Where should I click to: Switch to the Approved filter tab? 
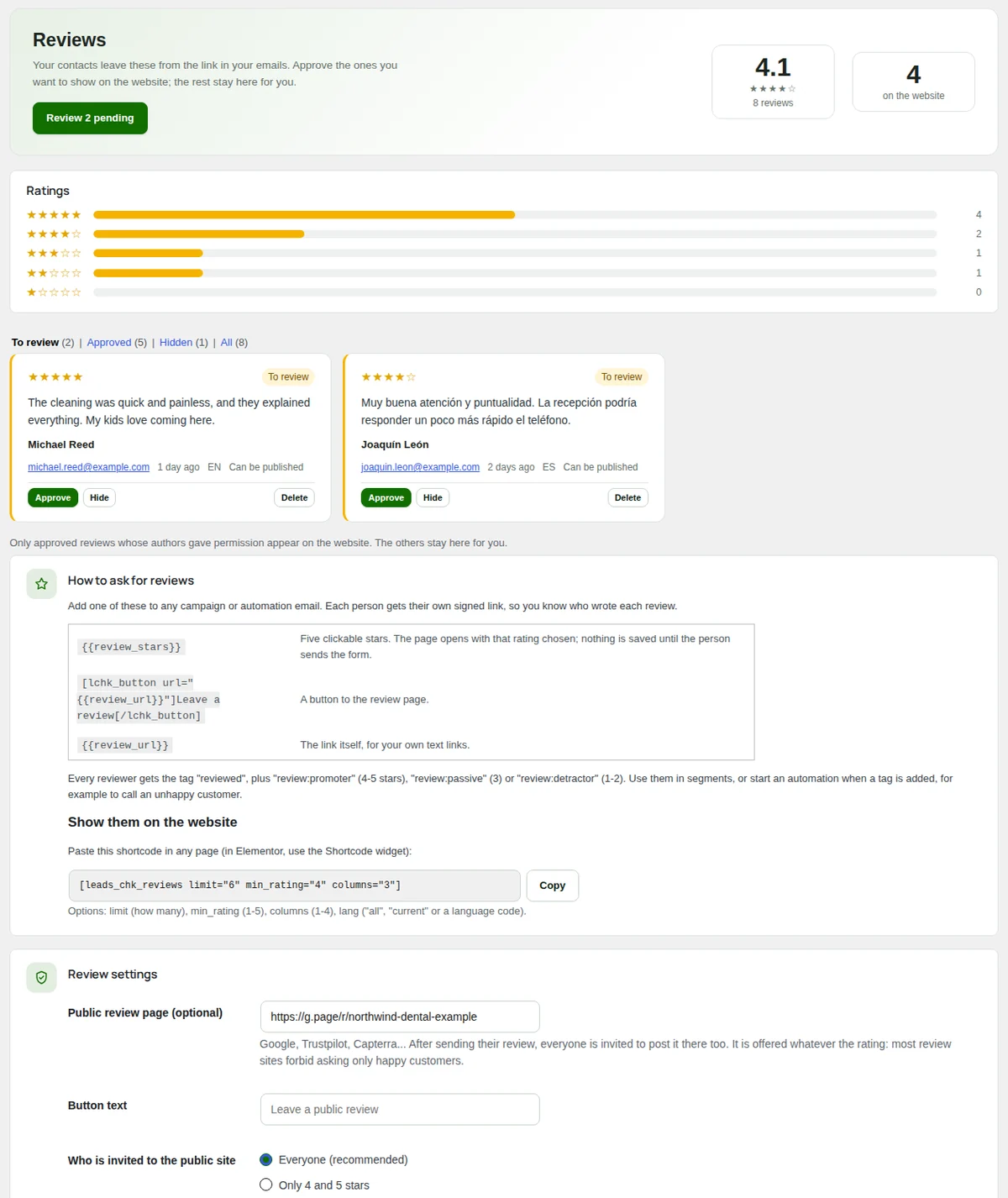[x=109, y=343]
